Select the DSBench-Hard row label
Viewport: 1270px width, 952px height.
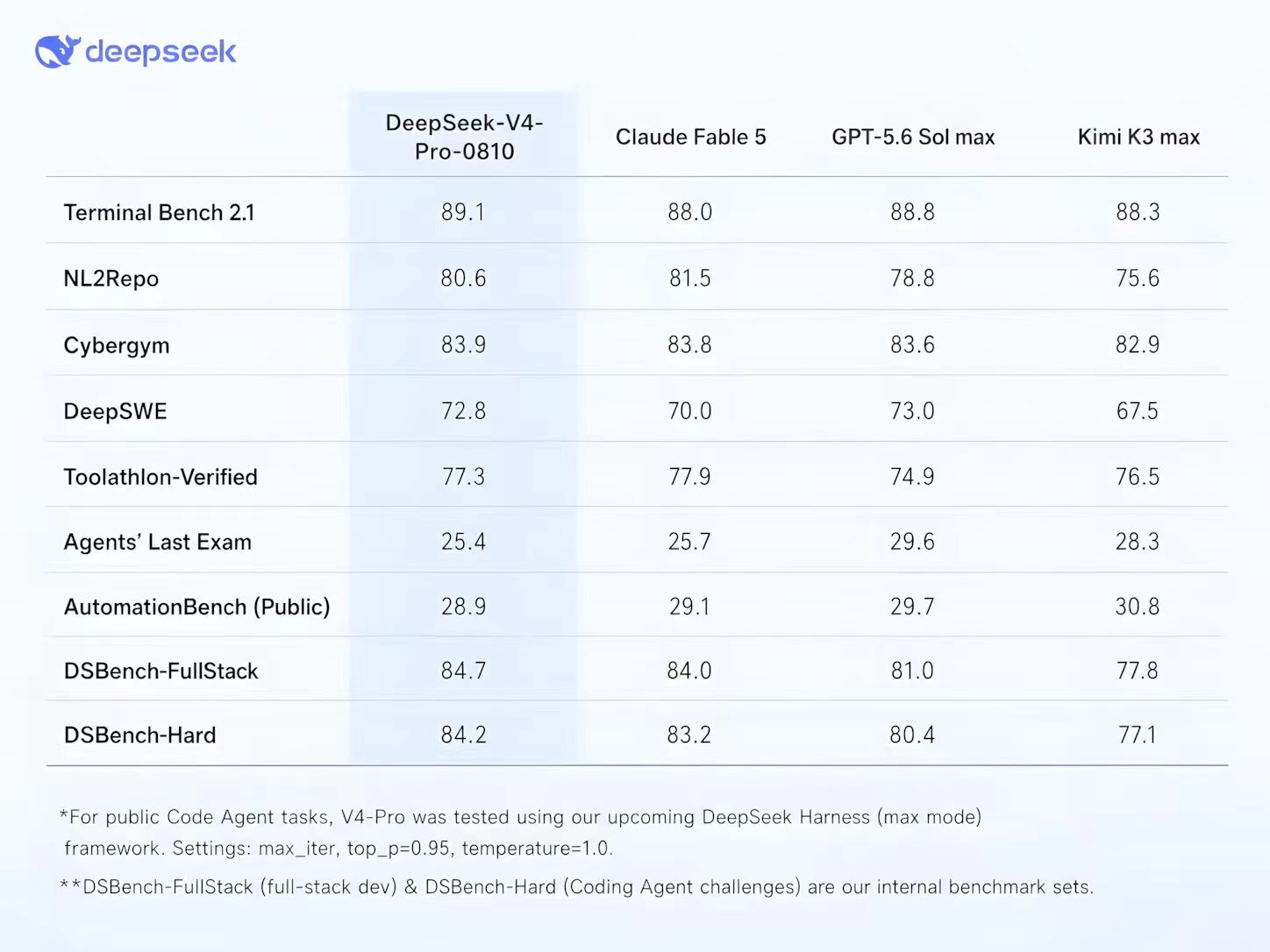tap(140, 735)
